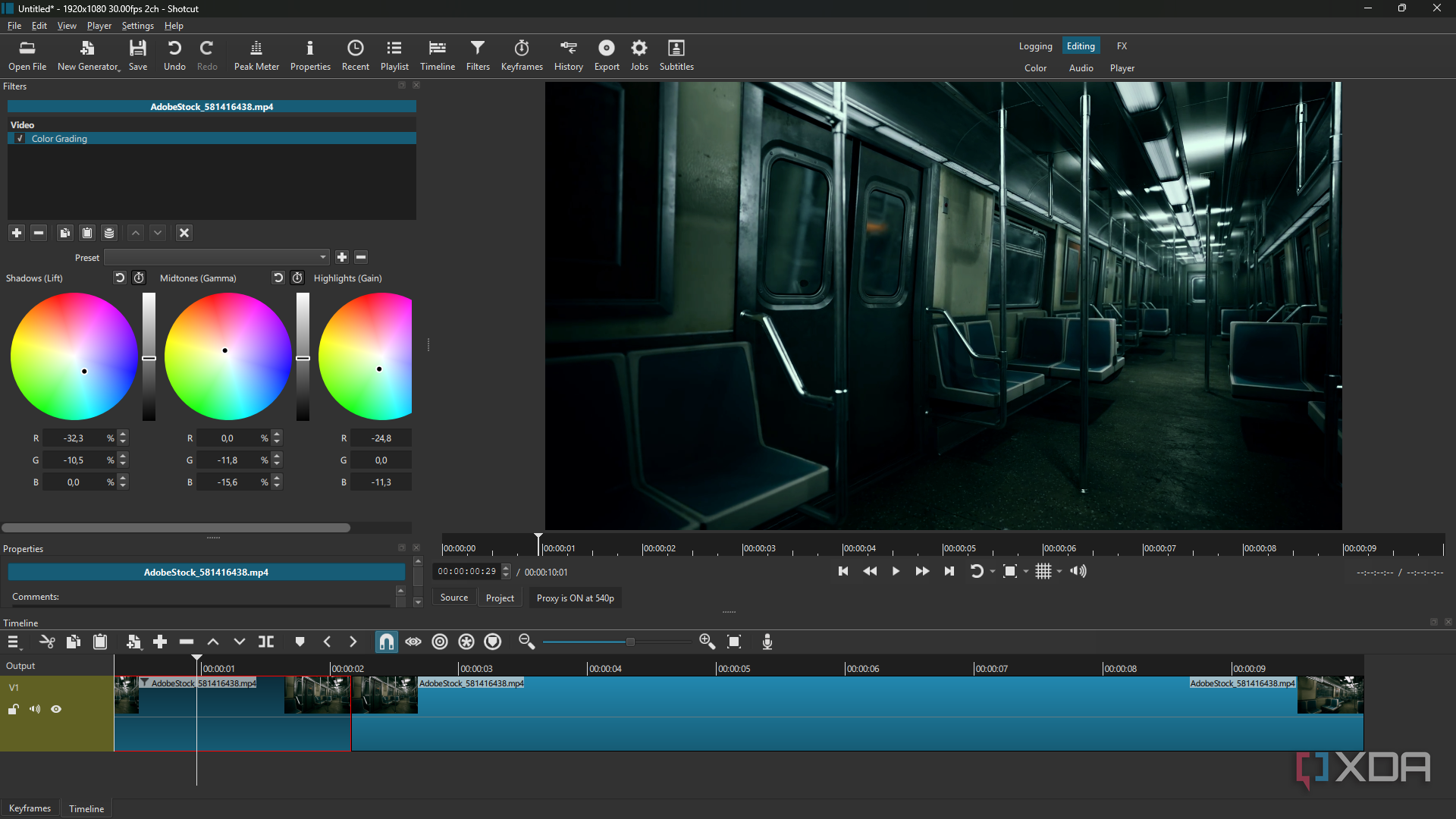1456x819 pixels.
Task: Expand the grid display options dropdown
Action: click(x=1059, y=571)
